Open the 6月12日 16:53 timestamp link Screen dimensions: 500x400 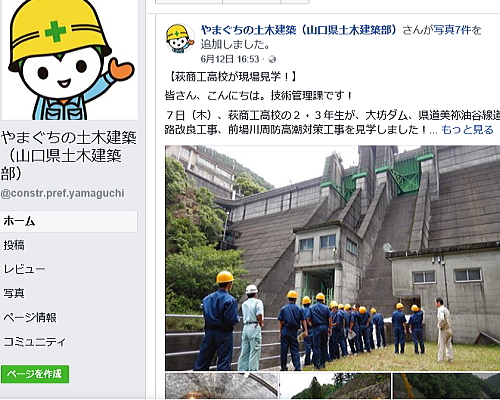(230, 59)
